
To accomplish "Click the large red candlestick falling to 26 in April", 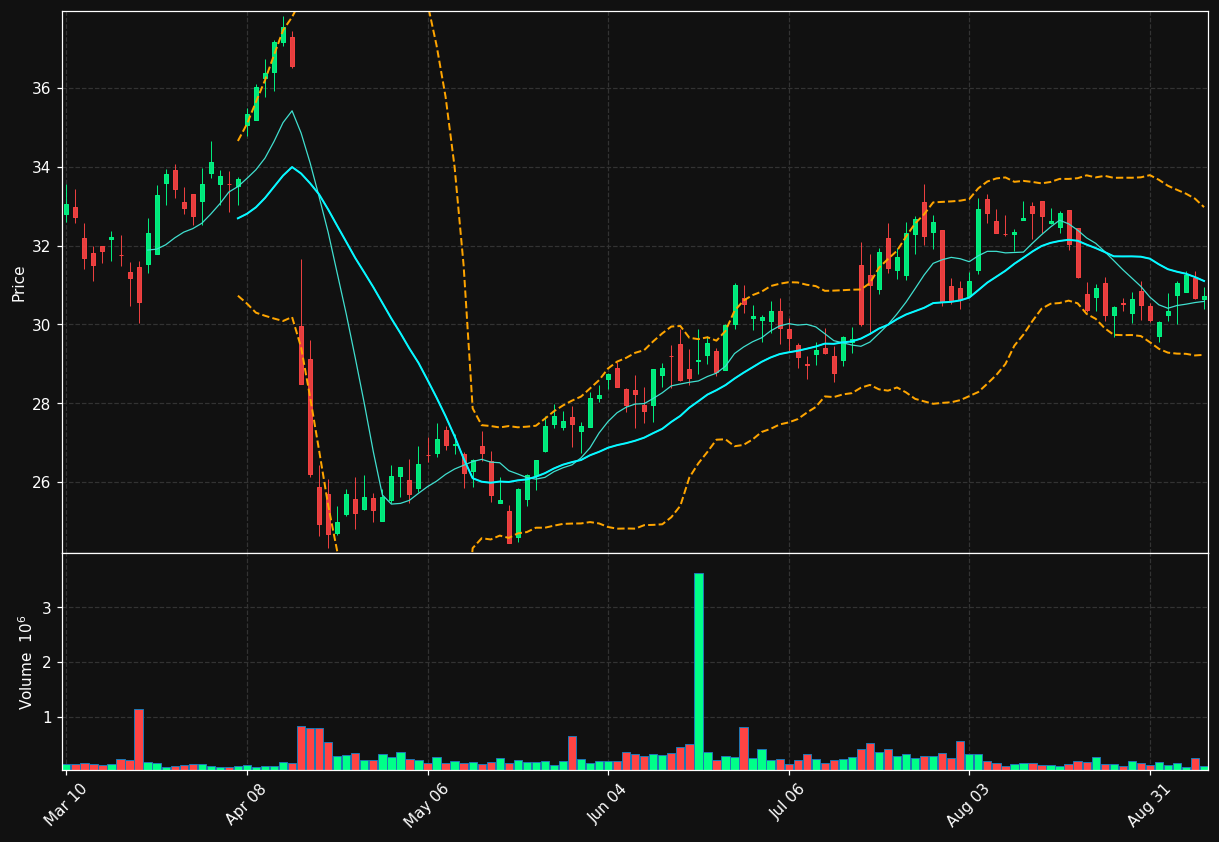I will [x=310, y=417].
